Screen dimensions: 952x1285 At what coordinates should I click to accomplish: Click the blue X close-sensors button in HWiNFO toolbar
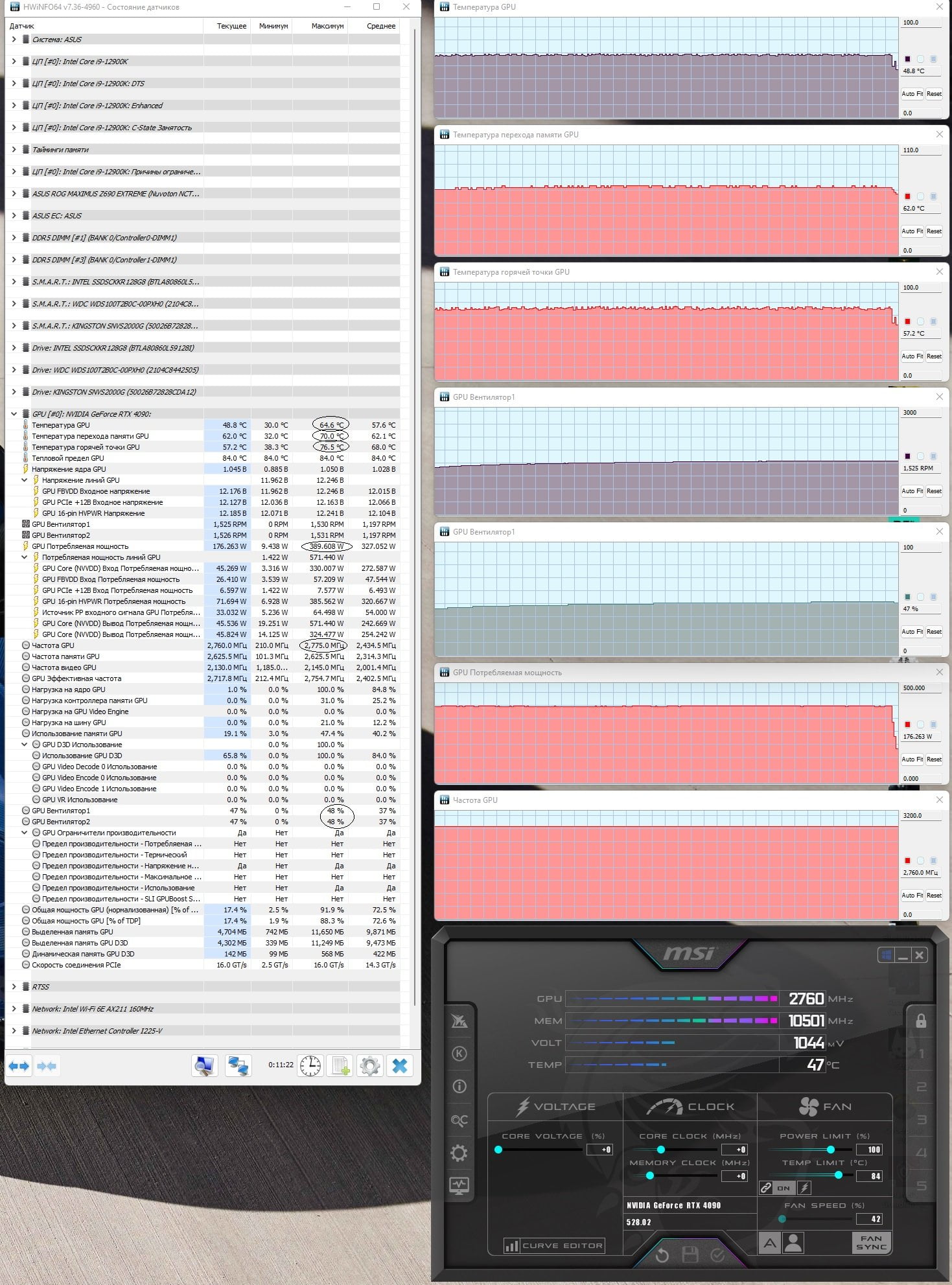[400, 1066]
